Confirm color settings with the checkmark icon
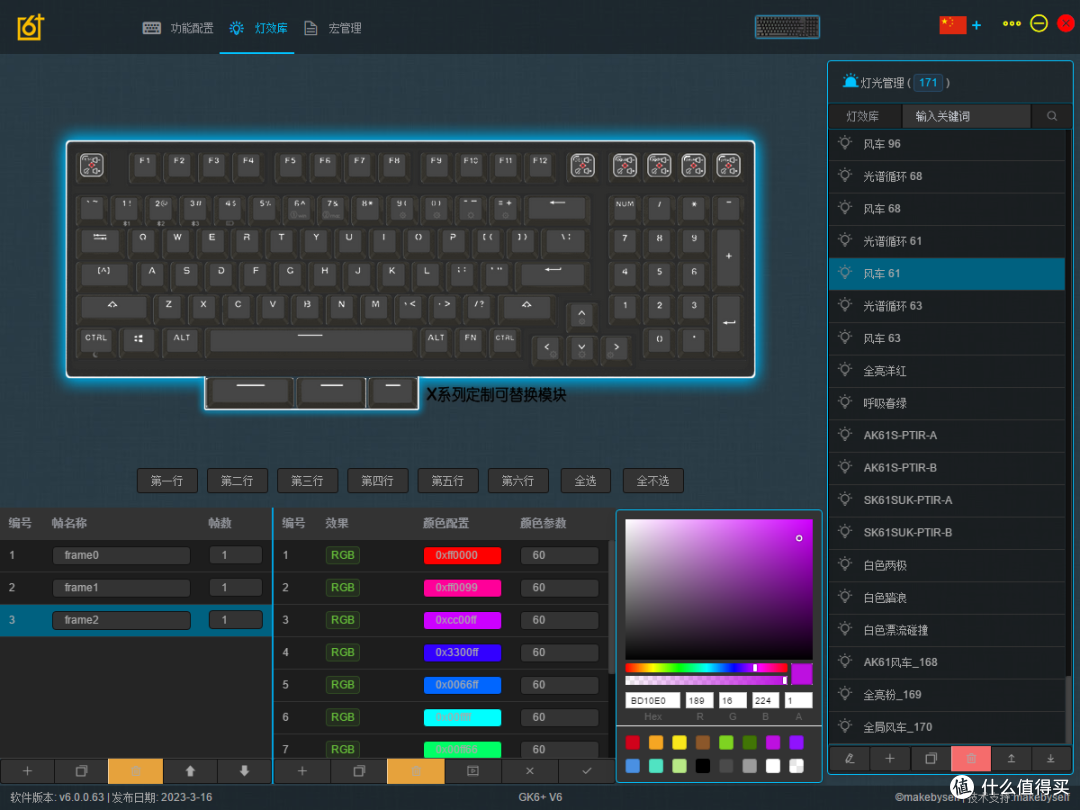The height and width of the screenshot is (810, 1080). tap(586, 771)
